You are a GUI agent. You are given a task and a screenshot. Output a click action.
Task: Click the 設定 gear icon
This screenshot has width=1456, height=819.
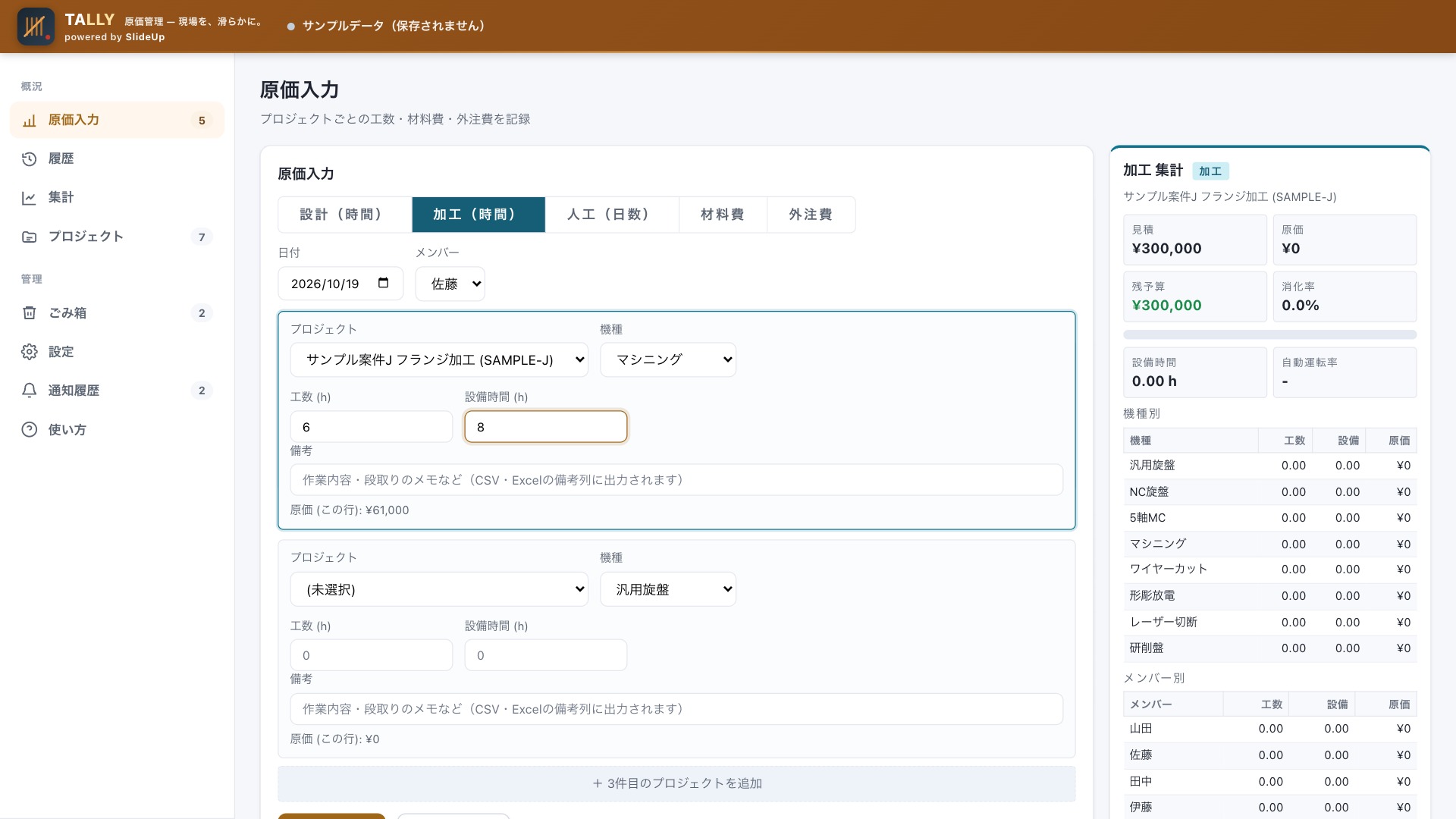coord(30,352)
